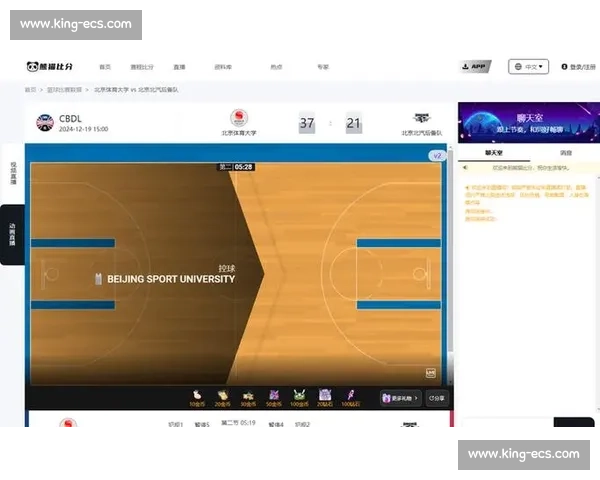Viewport: 600px width, 480px height.
Task: Toggle the v2 animation version badge
Action: click(x=436, y=156)
